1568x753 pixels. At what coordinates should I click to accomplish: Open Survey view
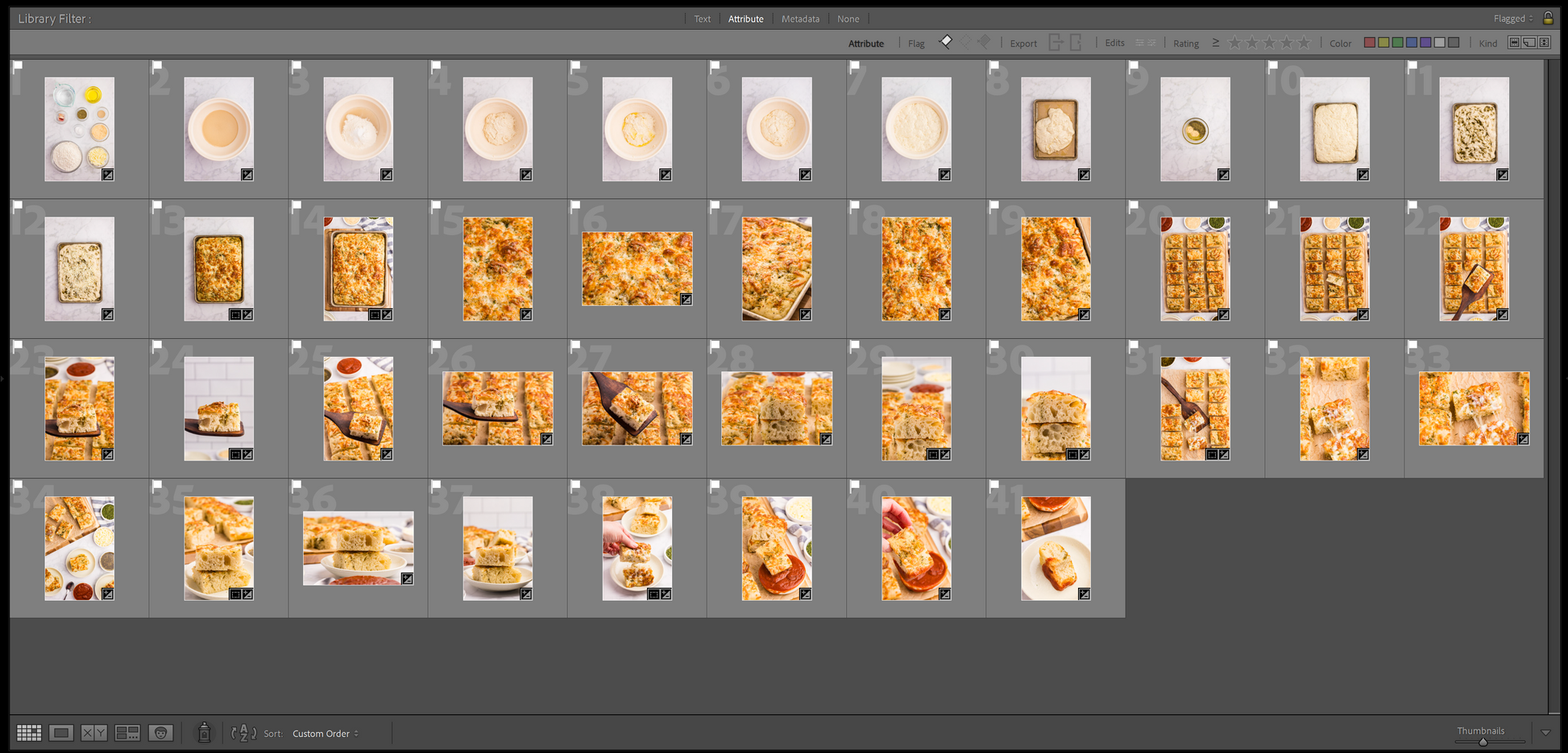click(x=127, y=733)
